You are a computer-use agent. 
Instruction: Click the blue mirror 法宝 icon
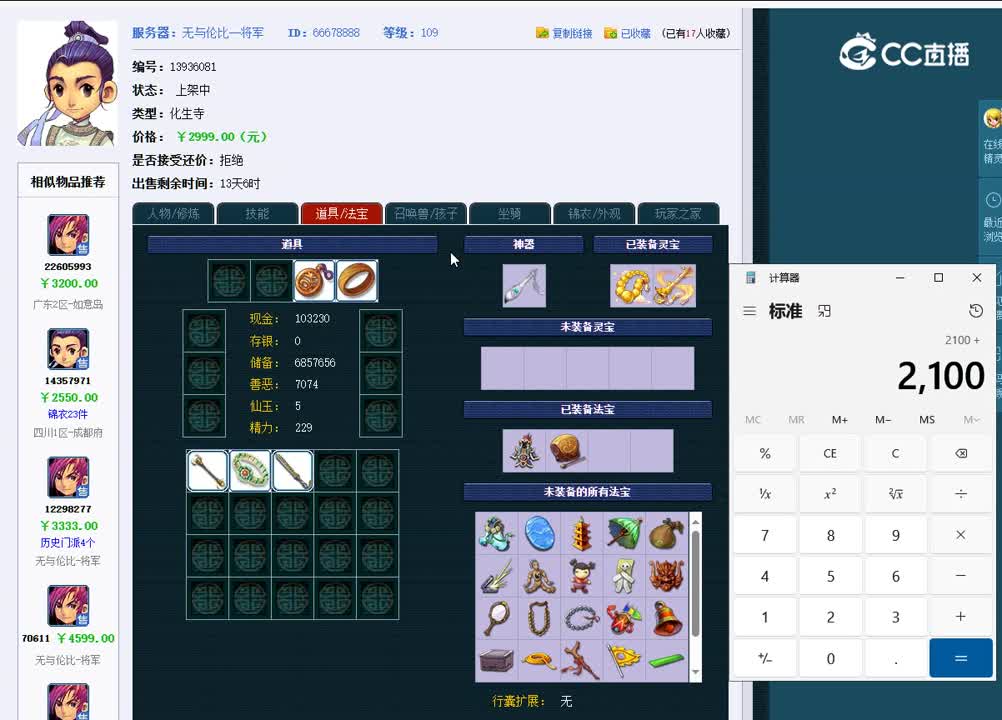(x=539, y=533)
